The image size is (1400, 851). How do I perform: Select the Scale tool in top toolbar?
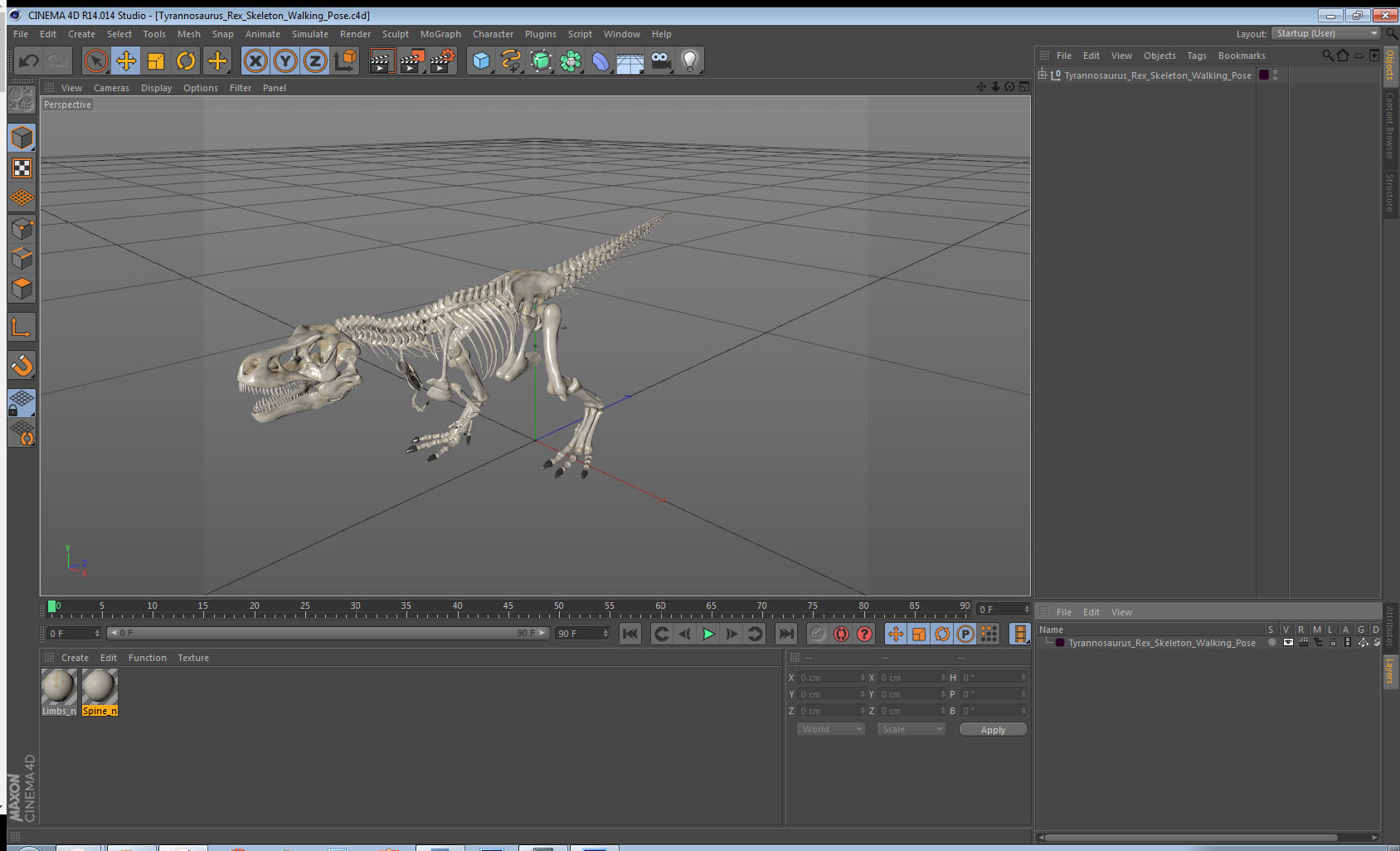coord(156,61)
